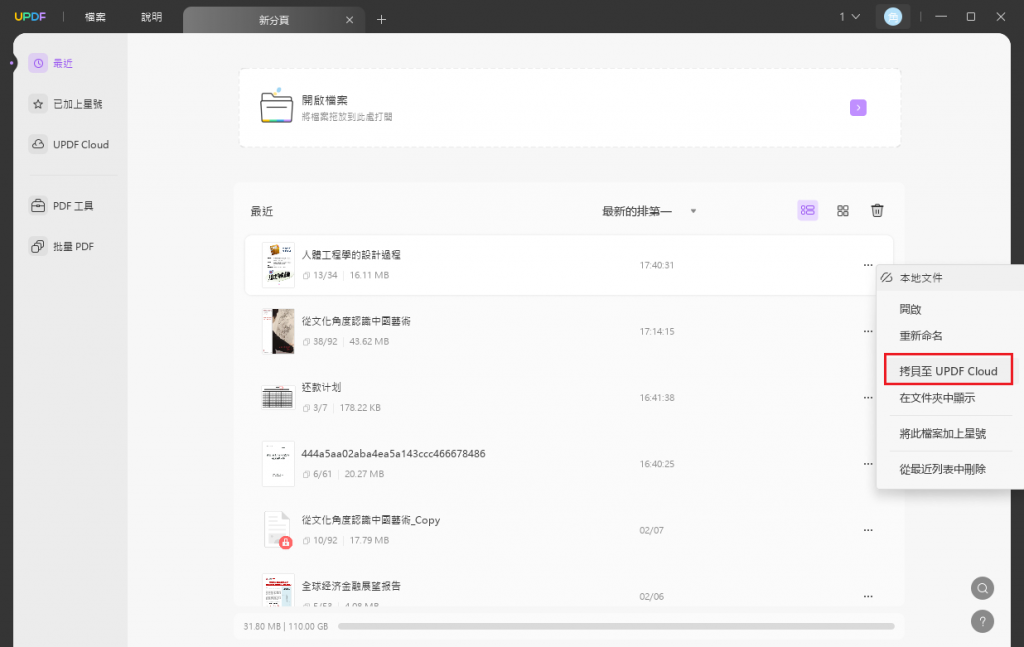Screen dimensions: 1024x647
Task: Click timestamp 17:14:15
Action: click(656, 331)
